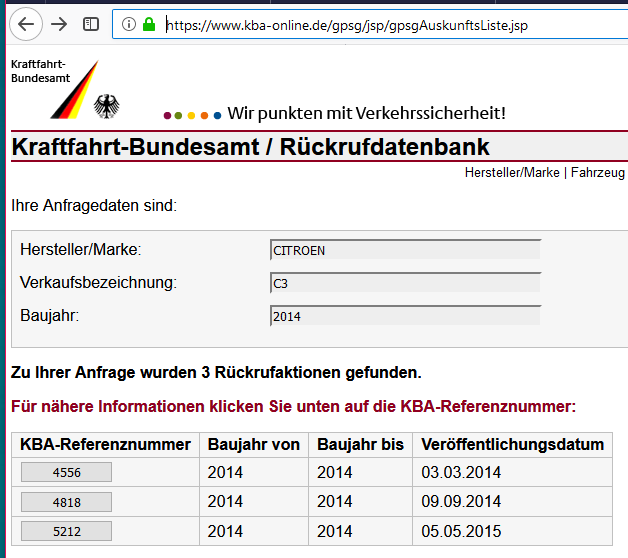Open recall reference number 4818
Image resolution: width=628 pixels, height=558 pixels.
point(66,502)
